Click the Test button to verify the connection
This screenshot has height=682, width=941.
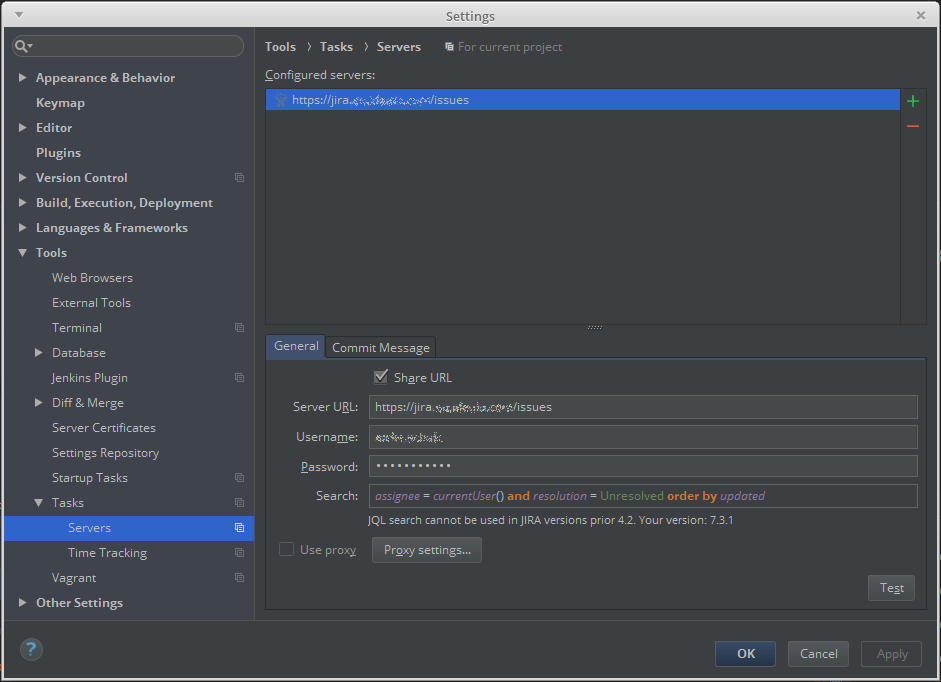click(890, 588)
